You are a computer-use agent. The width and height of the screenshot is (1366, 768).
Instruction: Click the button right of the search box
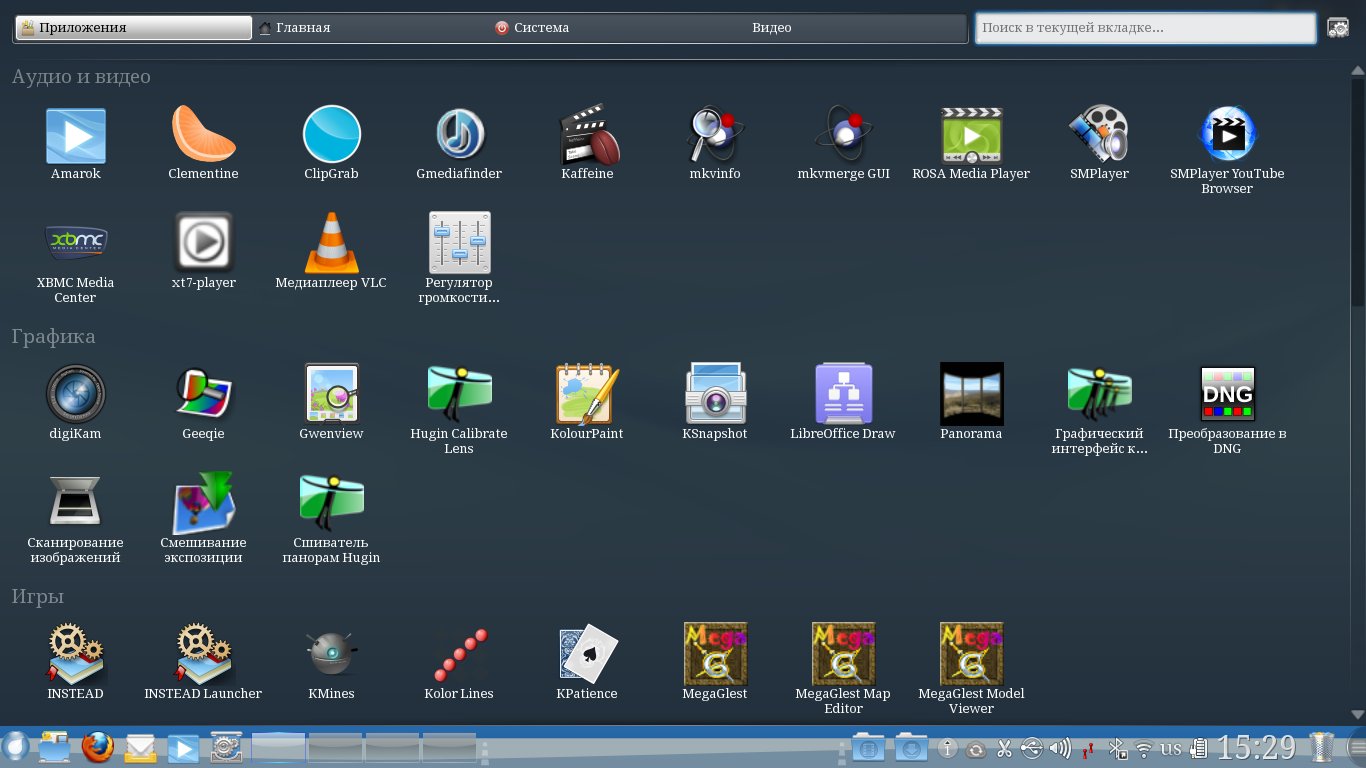[x=1337, y=28]
